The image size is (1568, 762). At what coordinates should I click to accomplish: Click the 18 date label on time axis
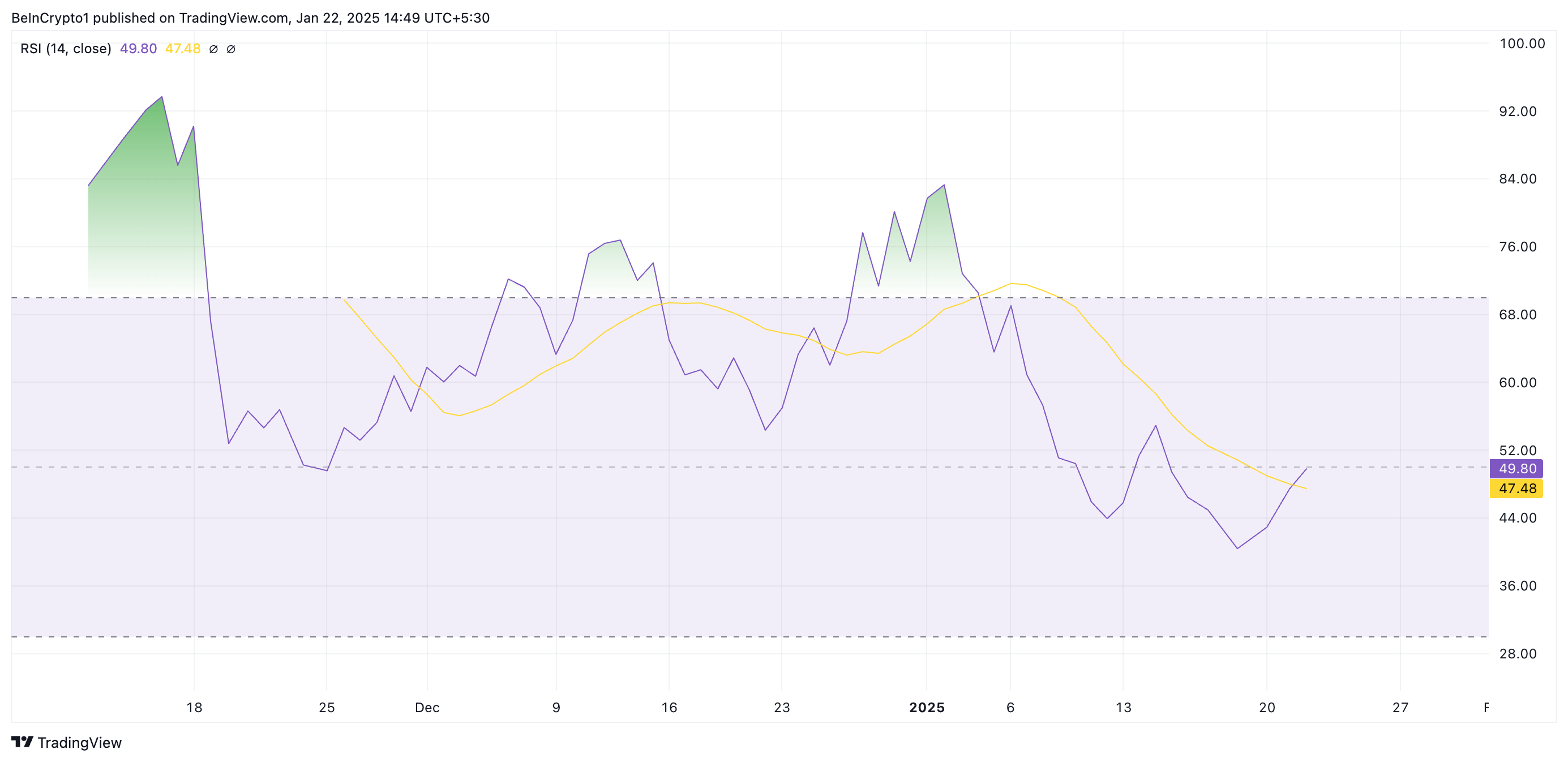[194, 707]
